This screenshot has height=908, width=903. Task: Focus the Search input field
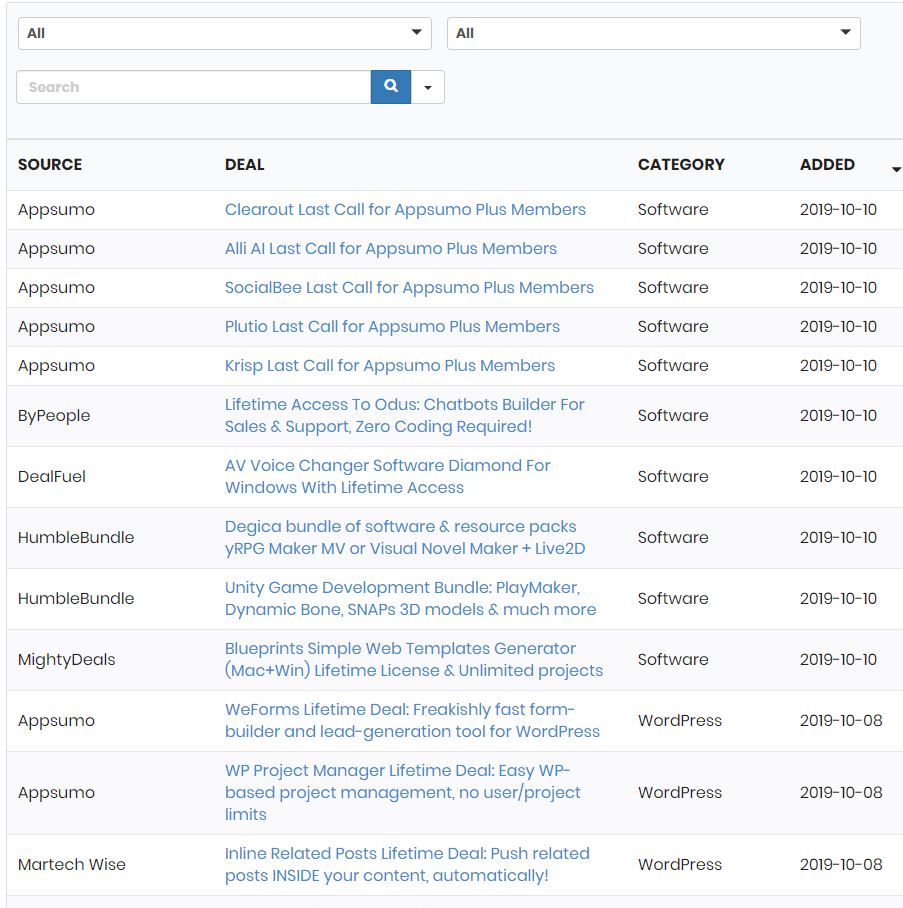[193, 87]
